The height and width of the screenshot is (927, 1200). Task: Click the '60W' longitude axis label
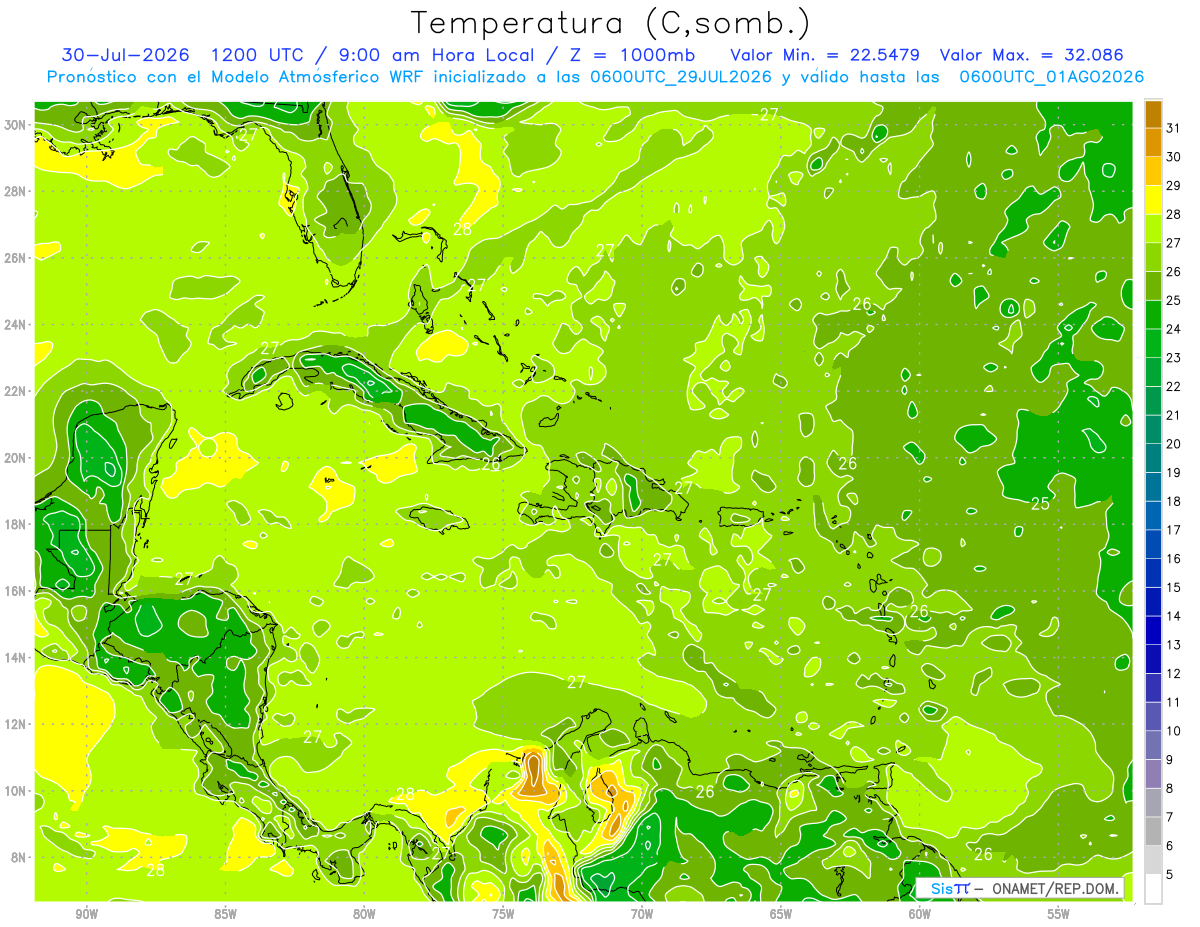[920, 914]
